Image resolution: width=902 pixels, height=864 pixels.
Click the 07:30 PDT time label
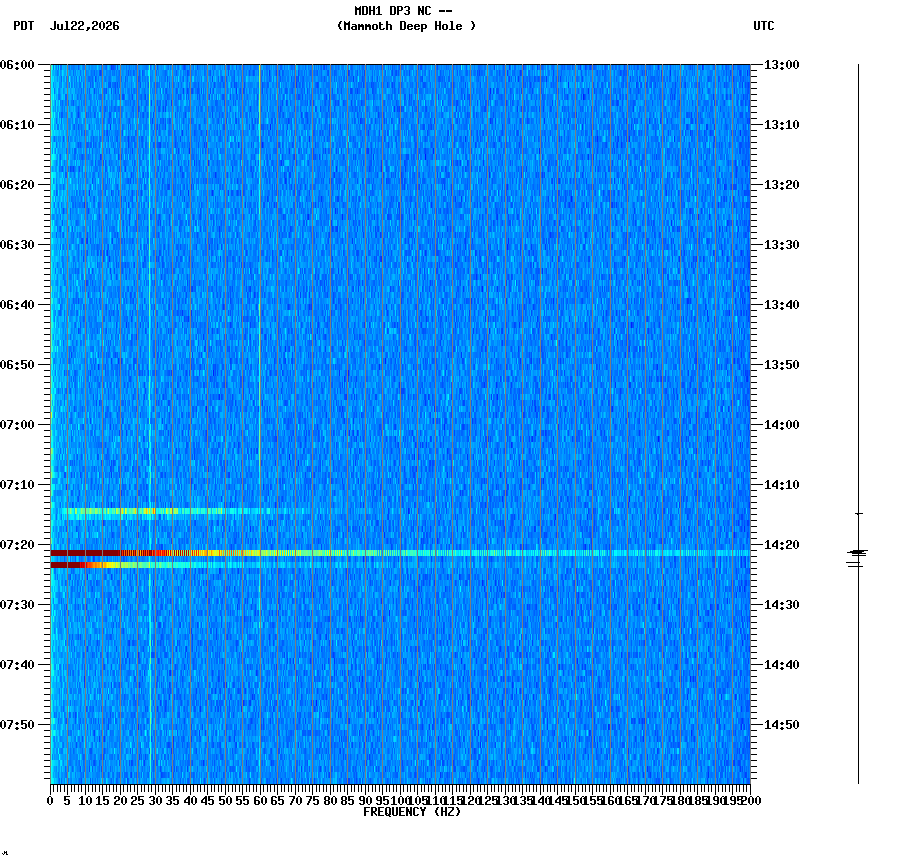click(x=17, y=605)
